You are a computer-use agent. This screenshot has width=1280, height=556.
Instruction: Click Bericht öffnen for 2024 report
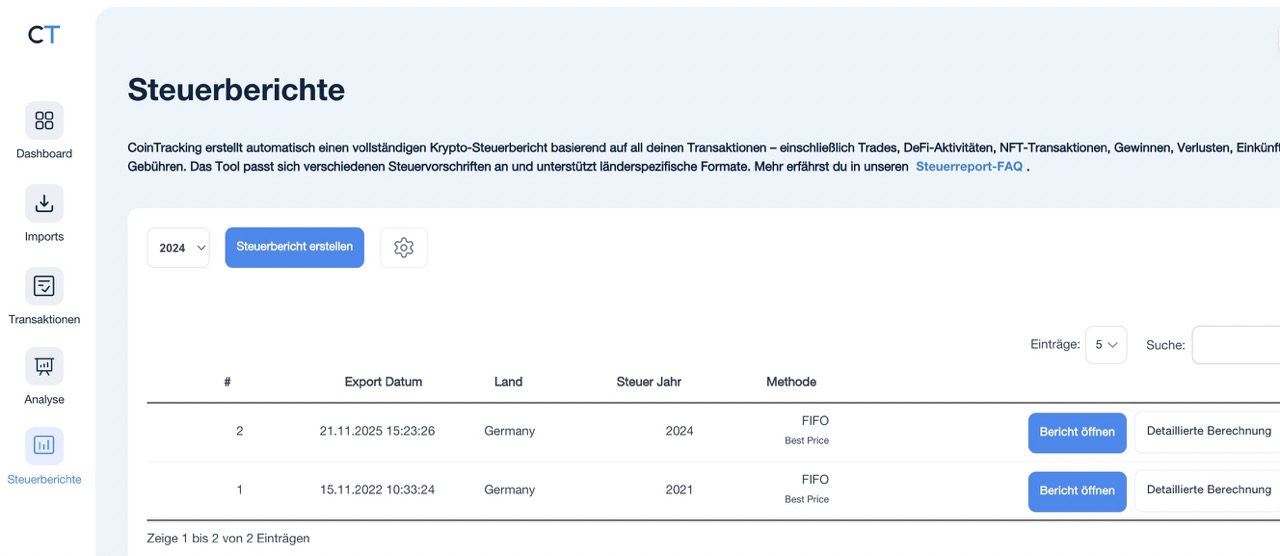[1077, 432]
